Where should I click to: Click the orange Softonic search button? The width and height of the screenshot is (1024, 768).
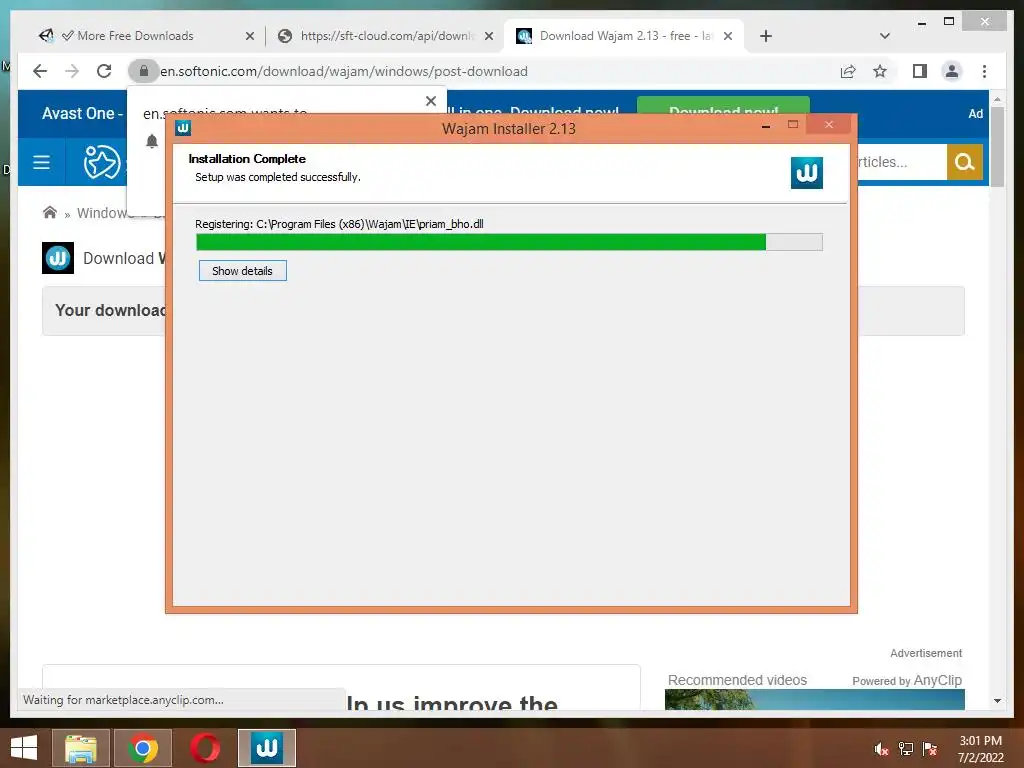tap(965, 162)
